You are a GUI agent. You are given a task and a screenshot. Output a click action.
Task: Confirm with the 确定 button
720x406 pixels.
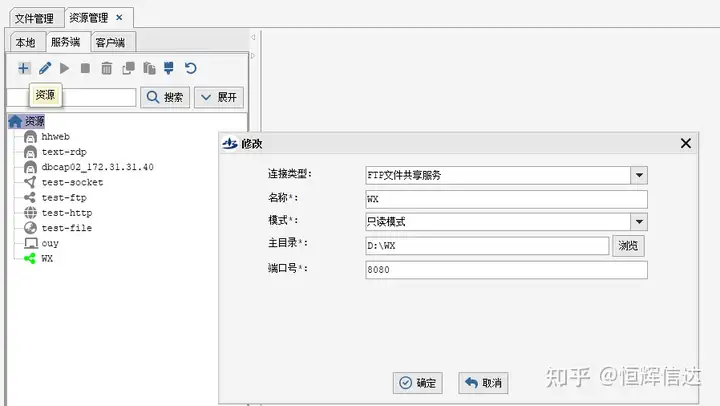coord(418,383)
